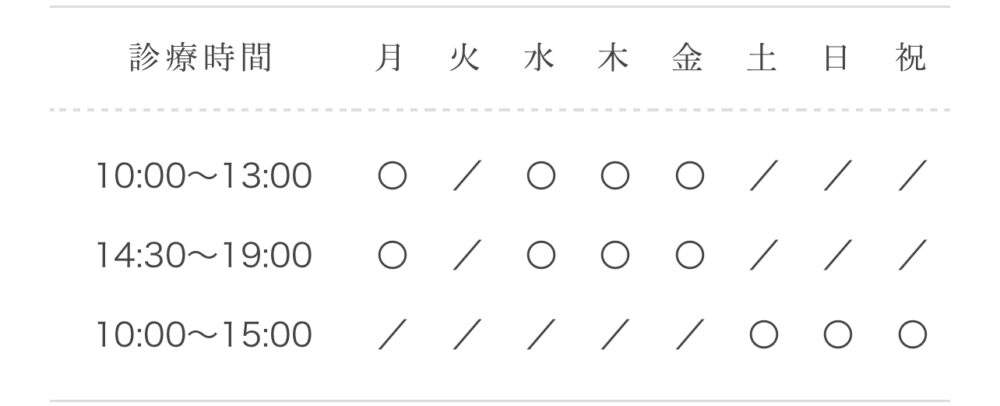Click open circle for Thursday 14:30〜19:00
This screenshot has height=406, width=1000.
(615, 255)
